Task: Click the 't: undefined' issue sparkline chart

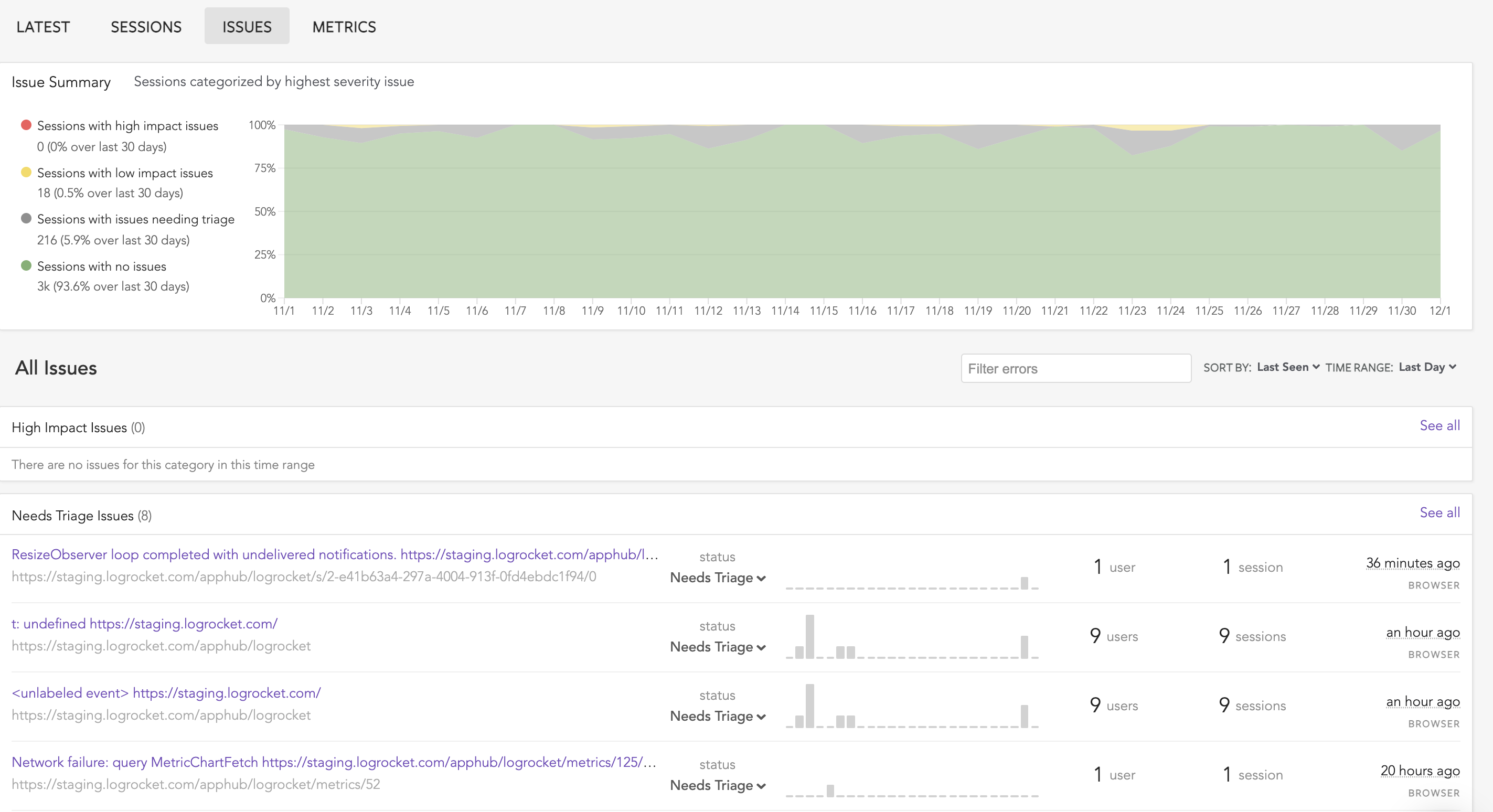Action: 912,636
